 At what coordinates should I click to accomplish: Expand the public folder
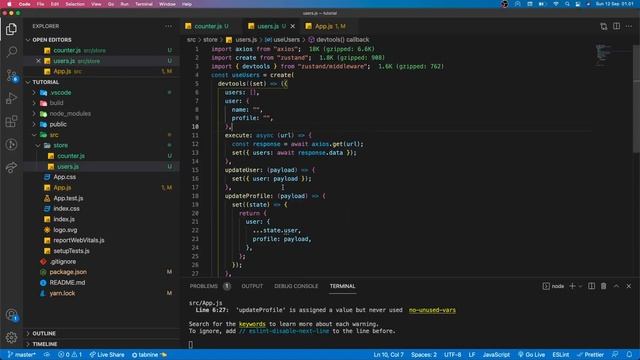click(58, 124)
